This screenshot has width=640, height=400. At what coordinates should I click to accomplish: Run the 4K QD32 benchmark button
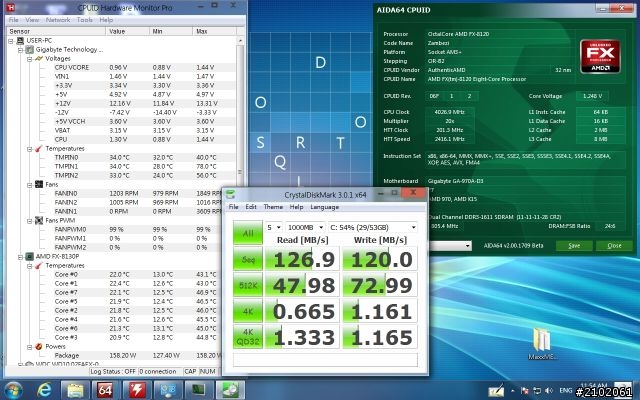(x=248, y=337)
